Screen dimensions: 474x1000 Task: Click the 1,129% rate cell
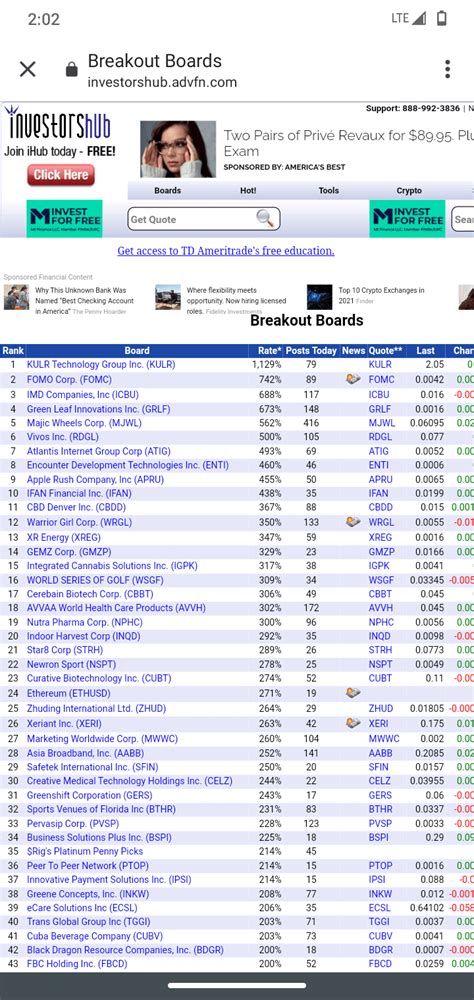coord(266,365)
